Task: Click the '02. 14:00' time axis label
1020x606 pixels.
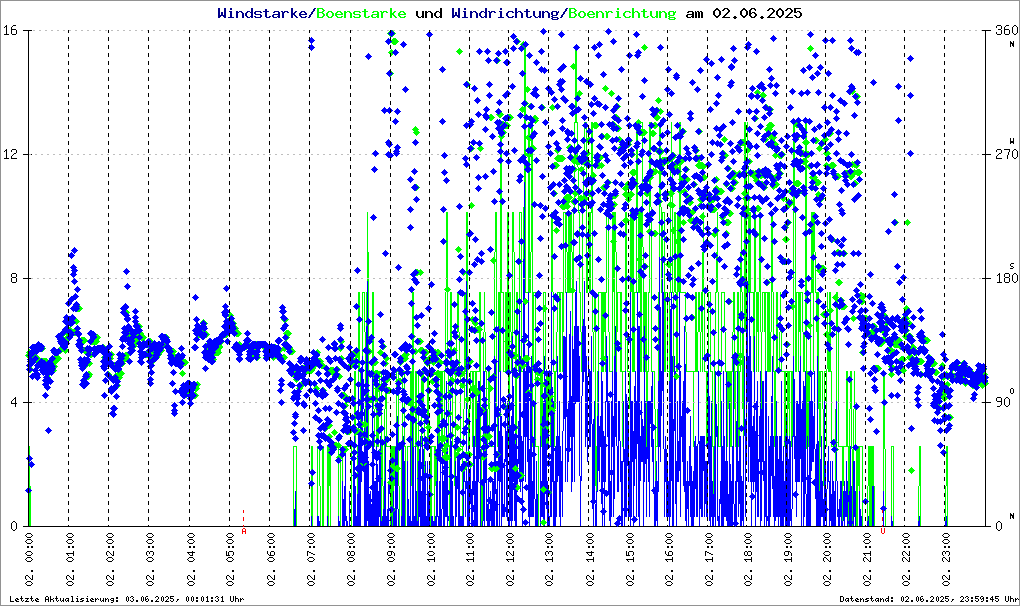Action: tap(589, 559)
